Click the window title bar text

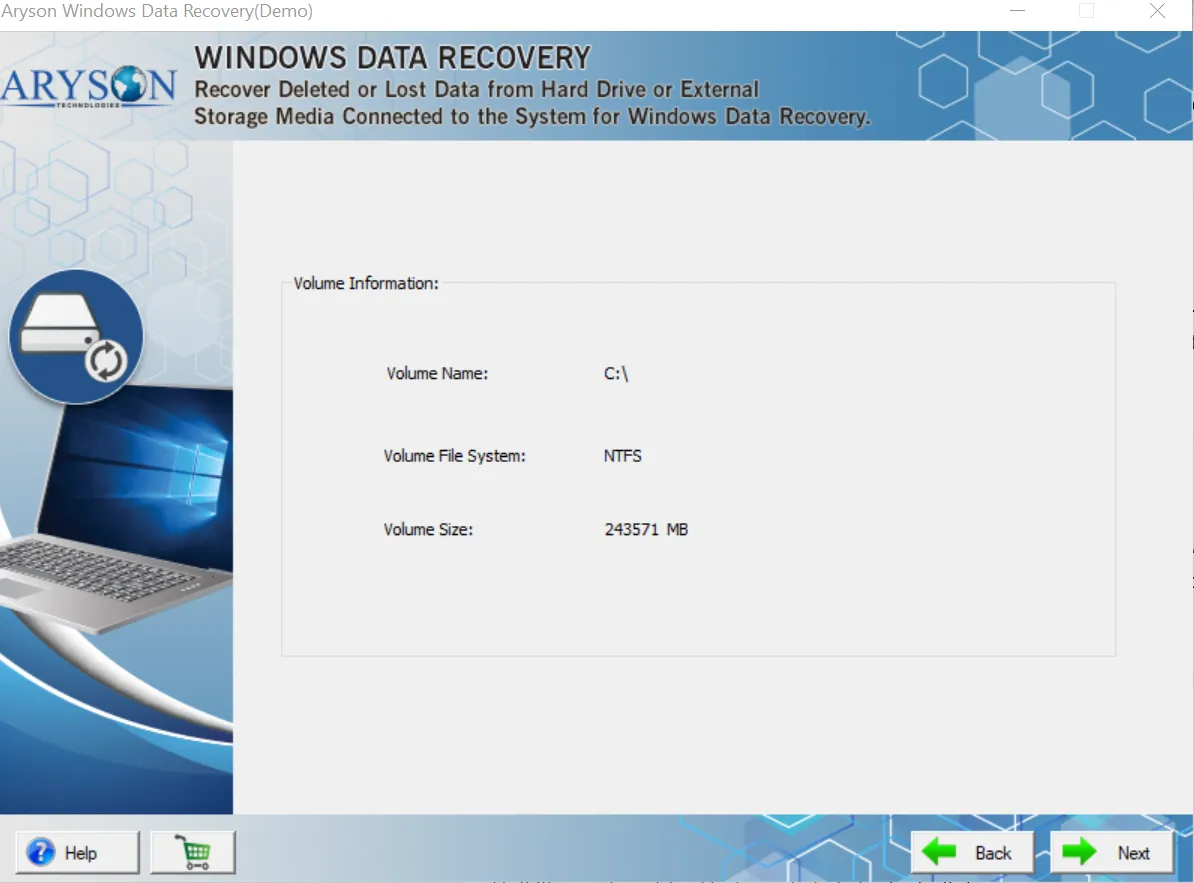click(x=157, y=12)
